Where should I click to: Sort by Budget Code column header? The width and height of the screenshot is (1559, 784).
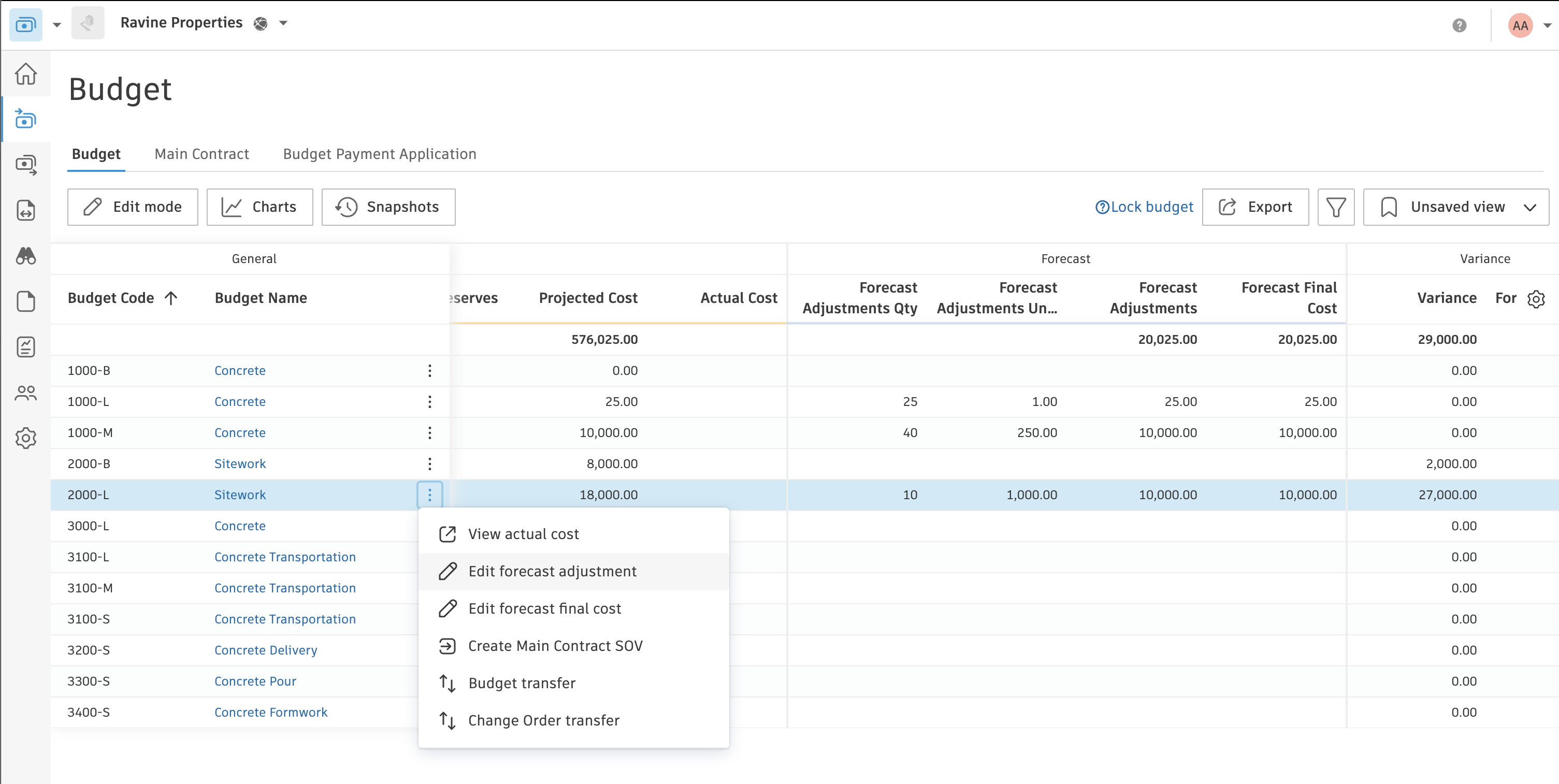pos(111,298)
